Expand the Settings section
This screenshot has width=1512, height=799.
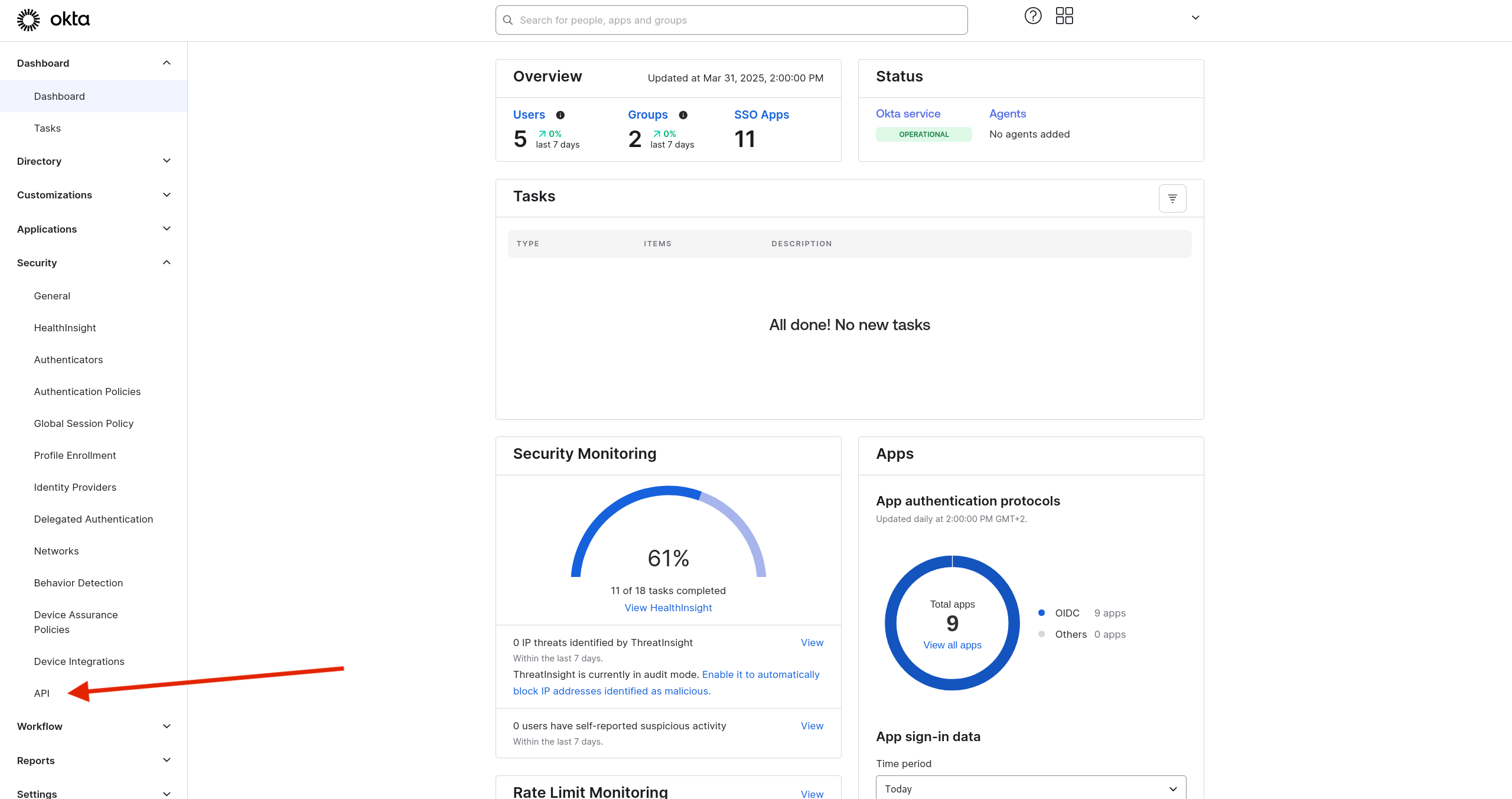coord(93,793)
